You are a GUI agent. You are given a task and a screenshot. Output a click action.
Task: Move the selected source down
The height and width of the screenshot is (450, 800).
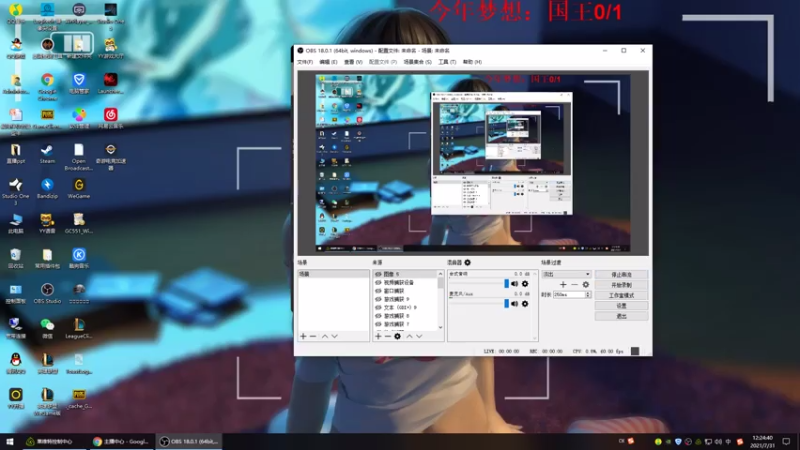(419, 336)
